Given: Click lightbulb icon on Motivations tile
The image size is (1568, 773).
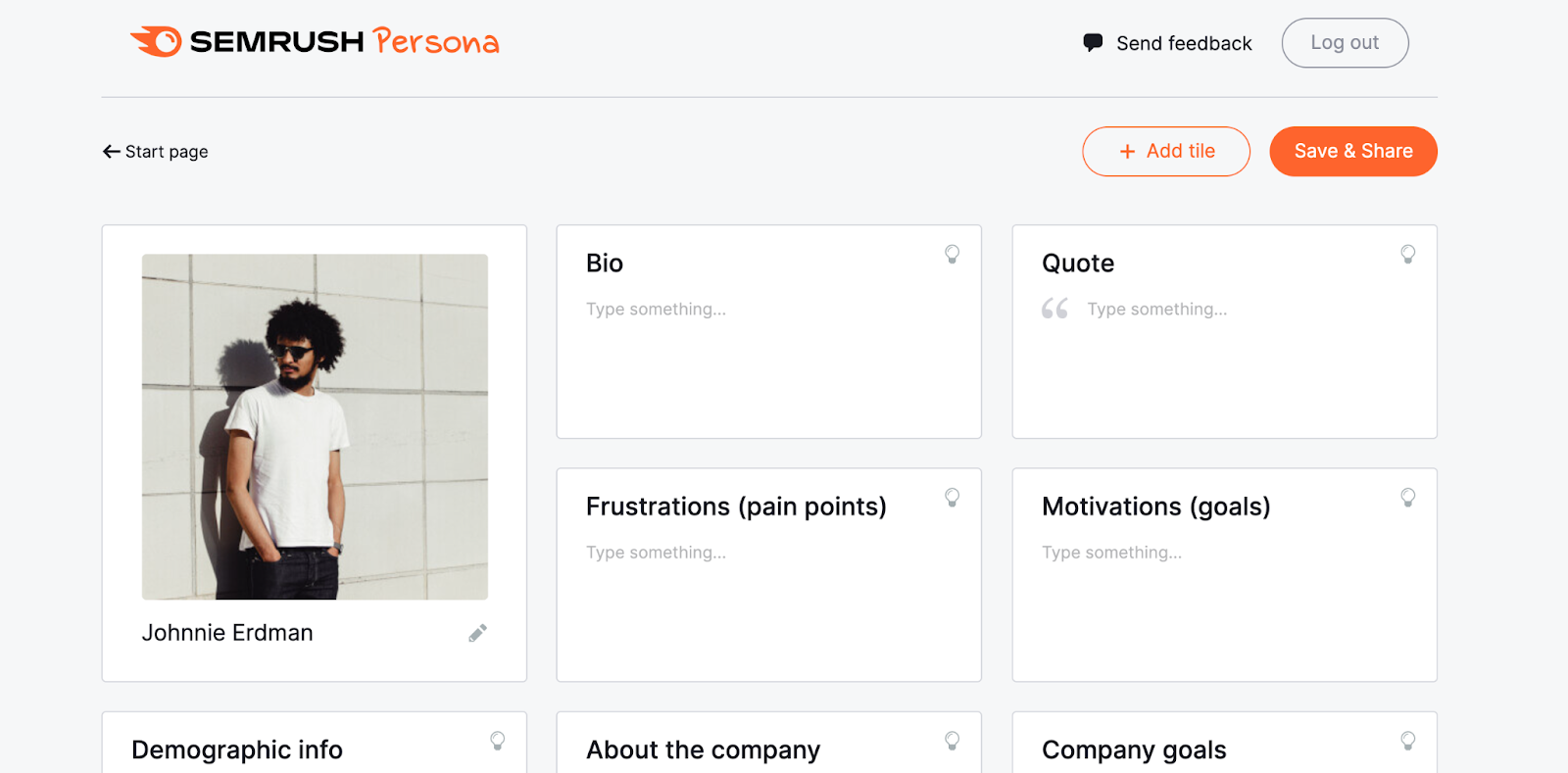Looking at the screenshot, I should [1407, 498].
